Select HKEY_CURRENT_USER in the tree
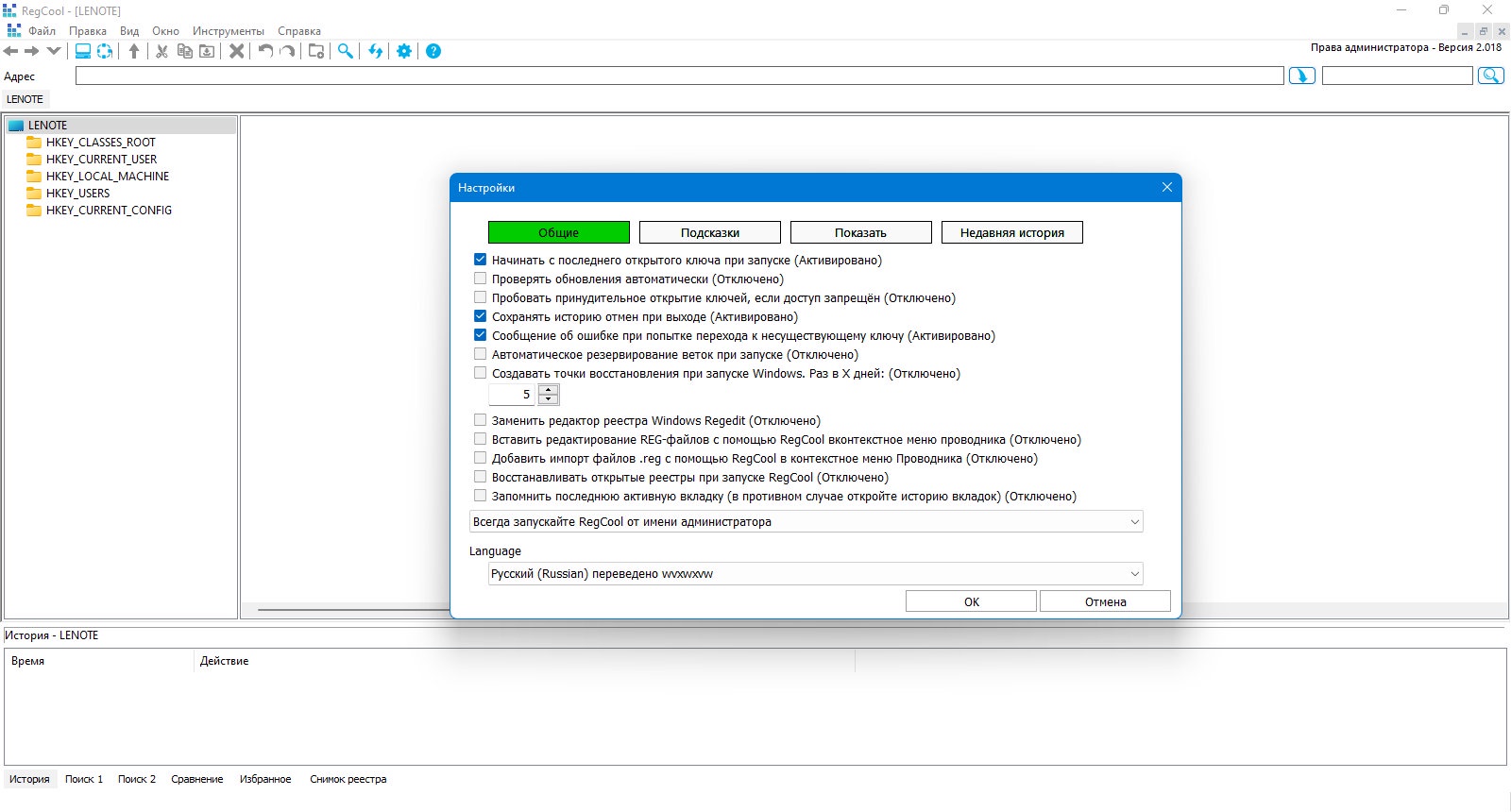The width and height of the screenshot is (1511, 812). click(101, 160)
